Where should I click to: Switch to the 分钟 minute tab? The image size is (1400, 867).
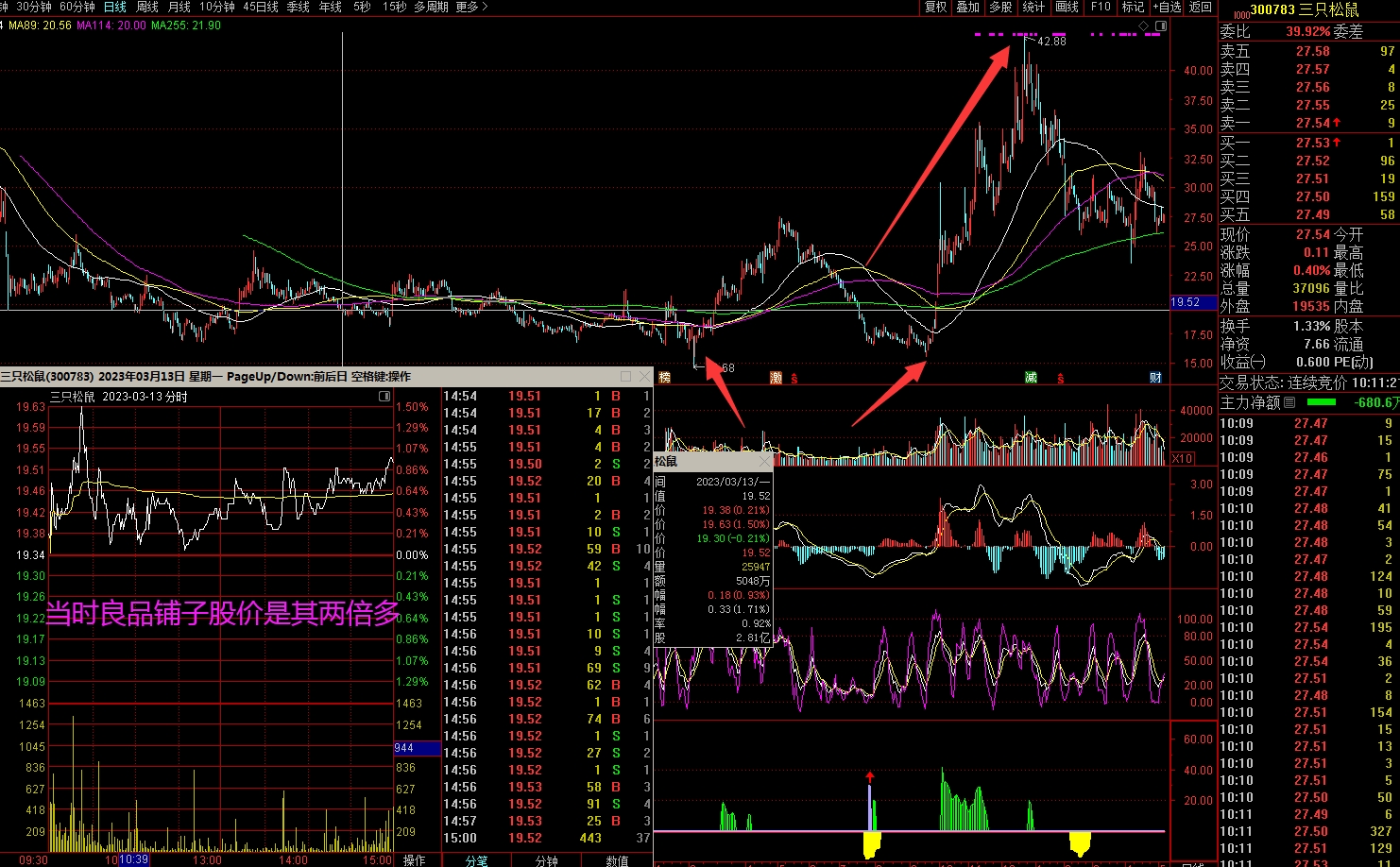[547, 860]
